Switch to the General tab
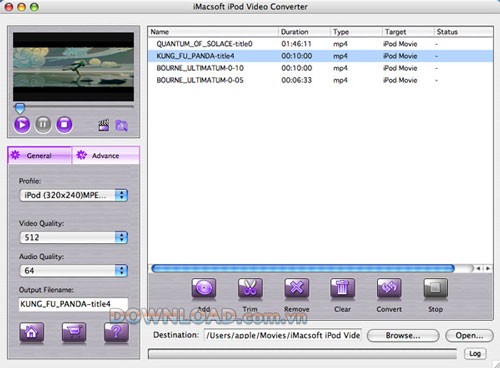This screenshot has width=500, height=368. click(39, 155)
